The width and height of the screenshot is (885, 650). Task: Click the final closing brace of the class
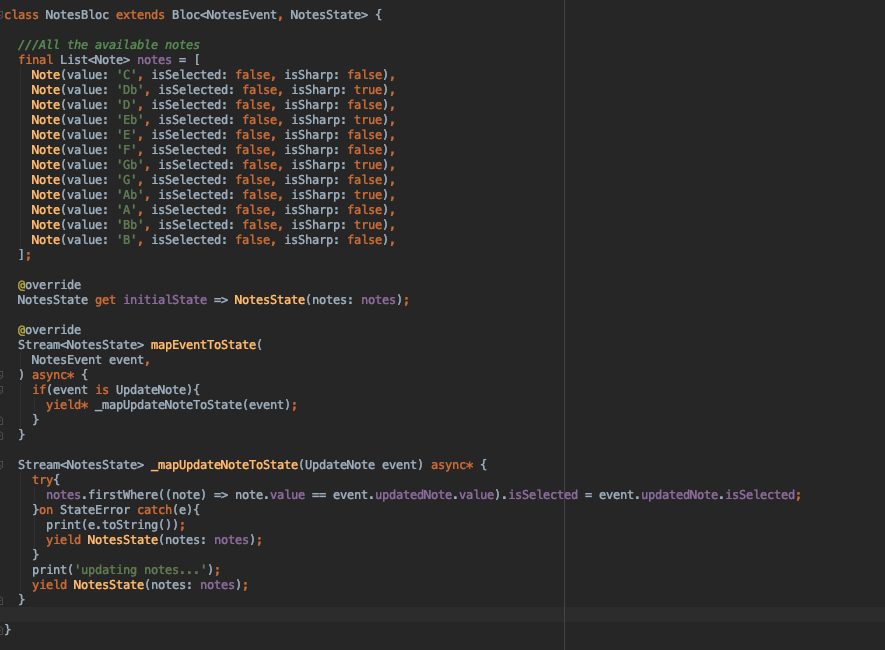[x=7, y=630]
